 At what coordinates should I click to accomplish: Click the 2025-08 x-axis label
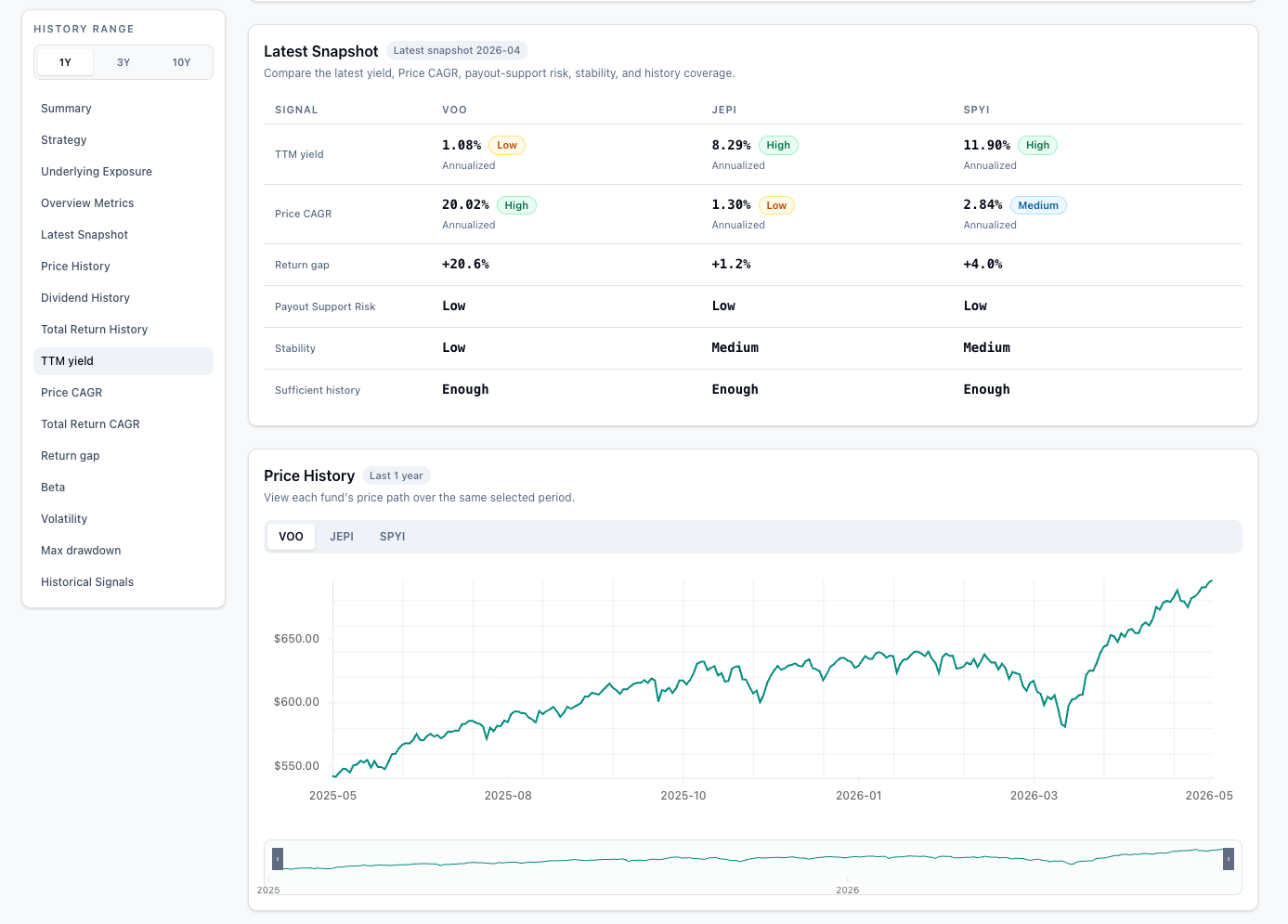point(508,796)
